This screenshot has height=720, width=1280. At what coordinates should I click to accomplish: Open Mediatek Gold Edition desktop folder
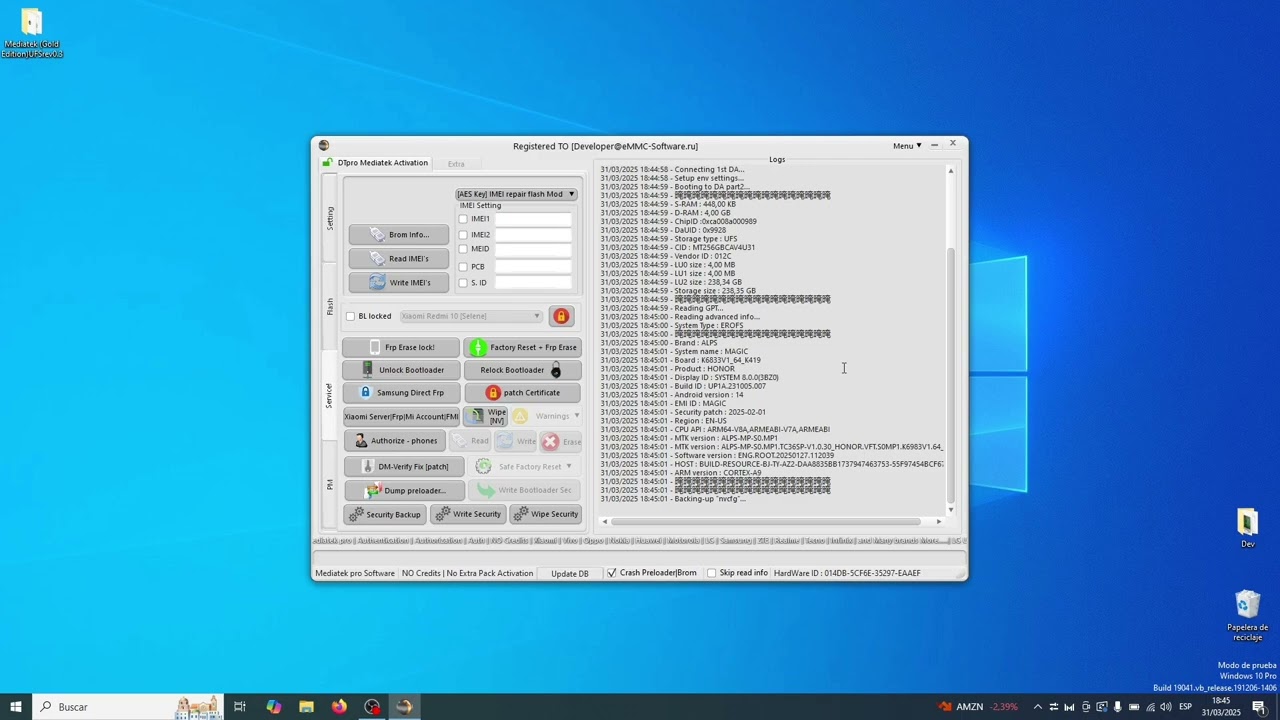pos(32,33)
